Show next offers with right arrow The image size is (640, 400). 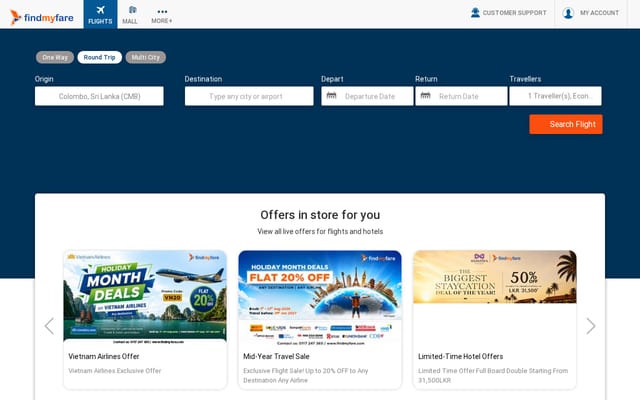click(x=591, y=326)
